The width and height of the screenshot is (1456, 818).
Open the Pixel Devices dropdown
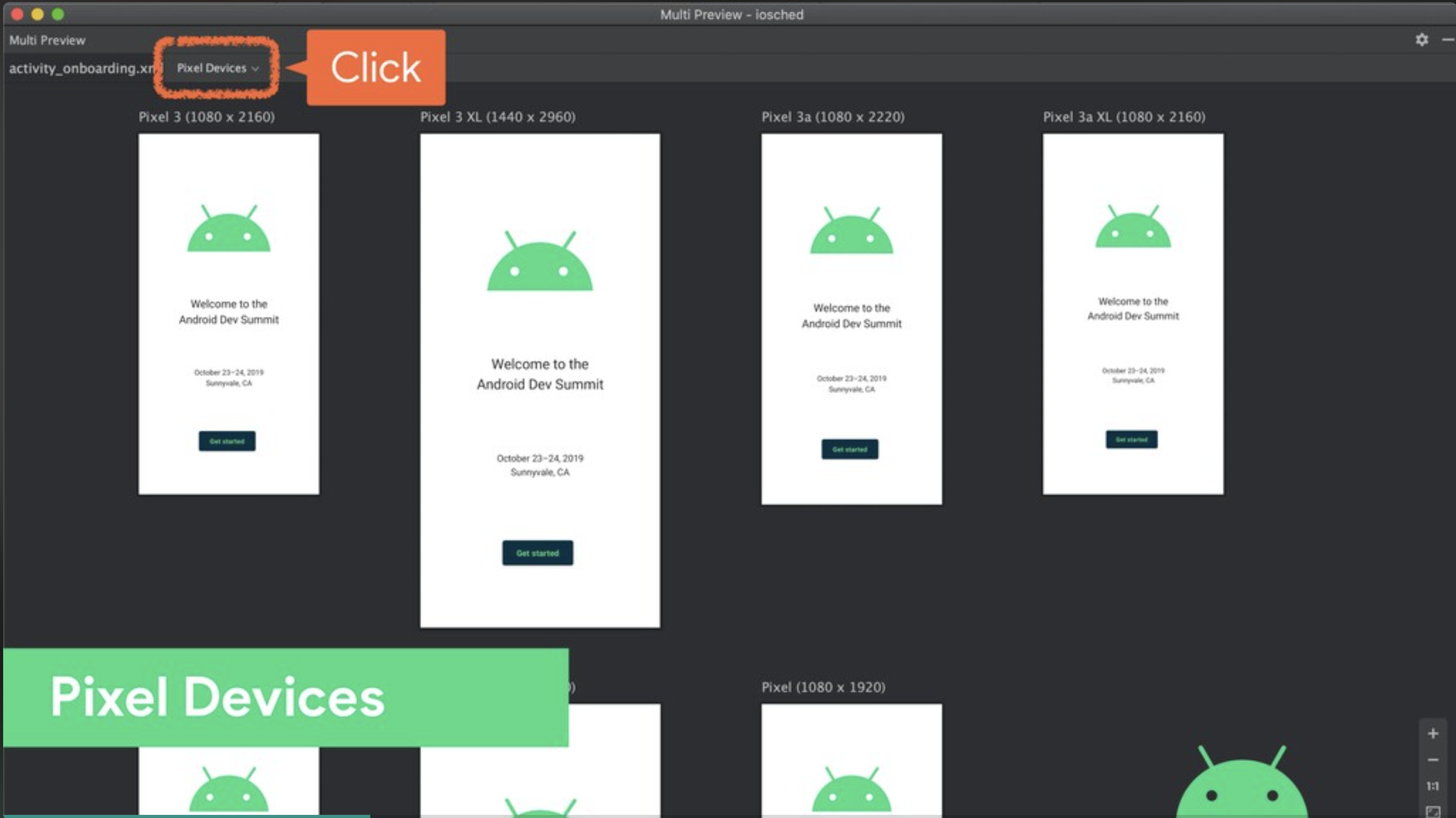tap(217, 69)
